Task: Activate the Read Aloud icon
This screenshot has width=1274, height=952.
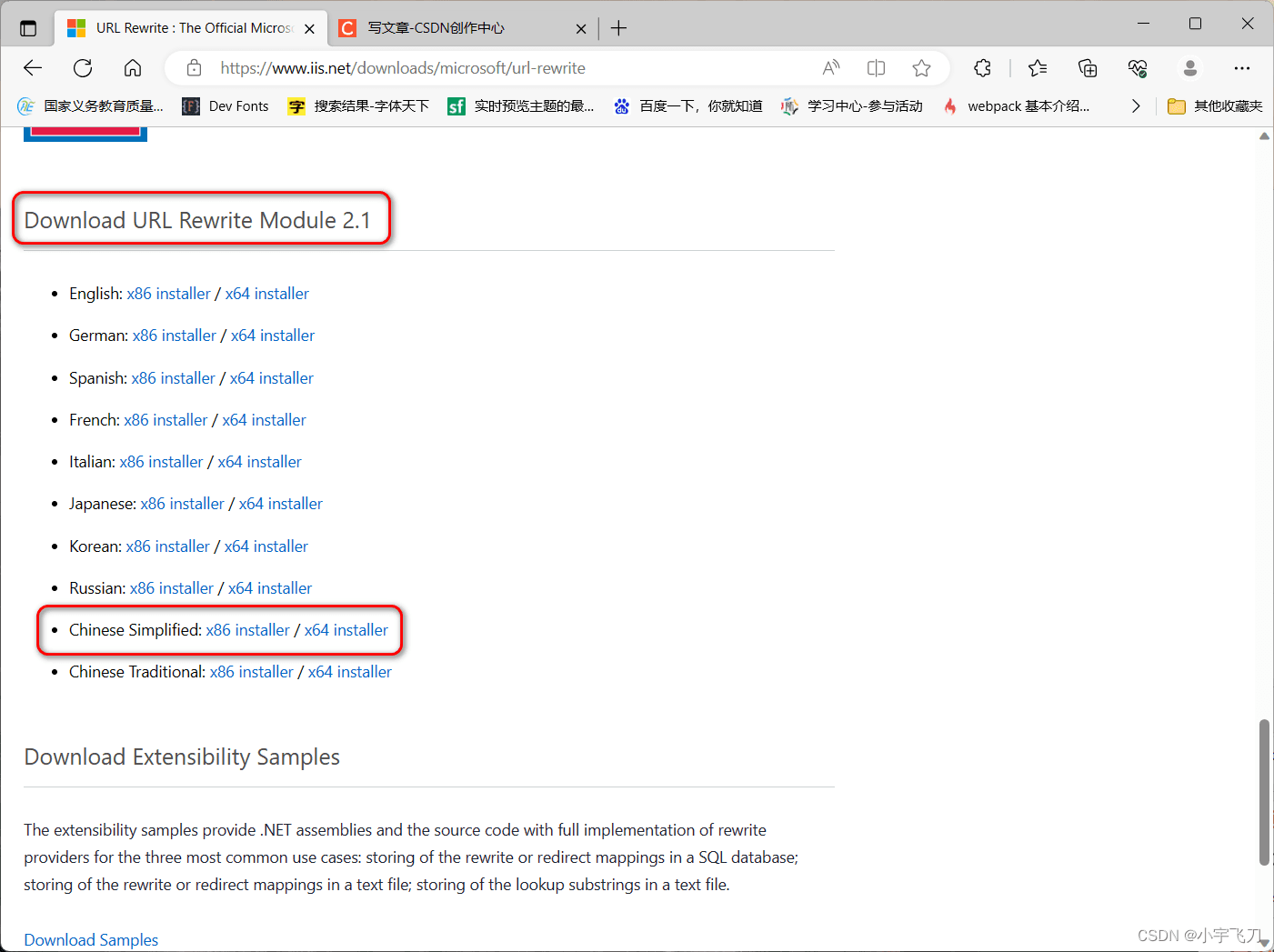Action: point(831,68)
